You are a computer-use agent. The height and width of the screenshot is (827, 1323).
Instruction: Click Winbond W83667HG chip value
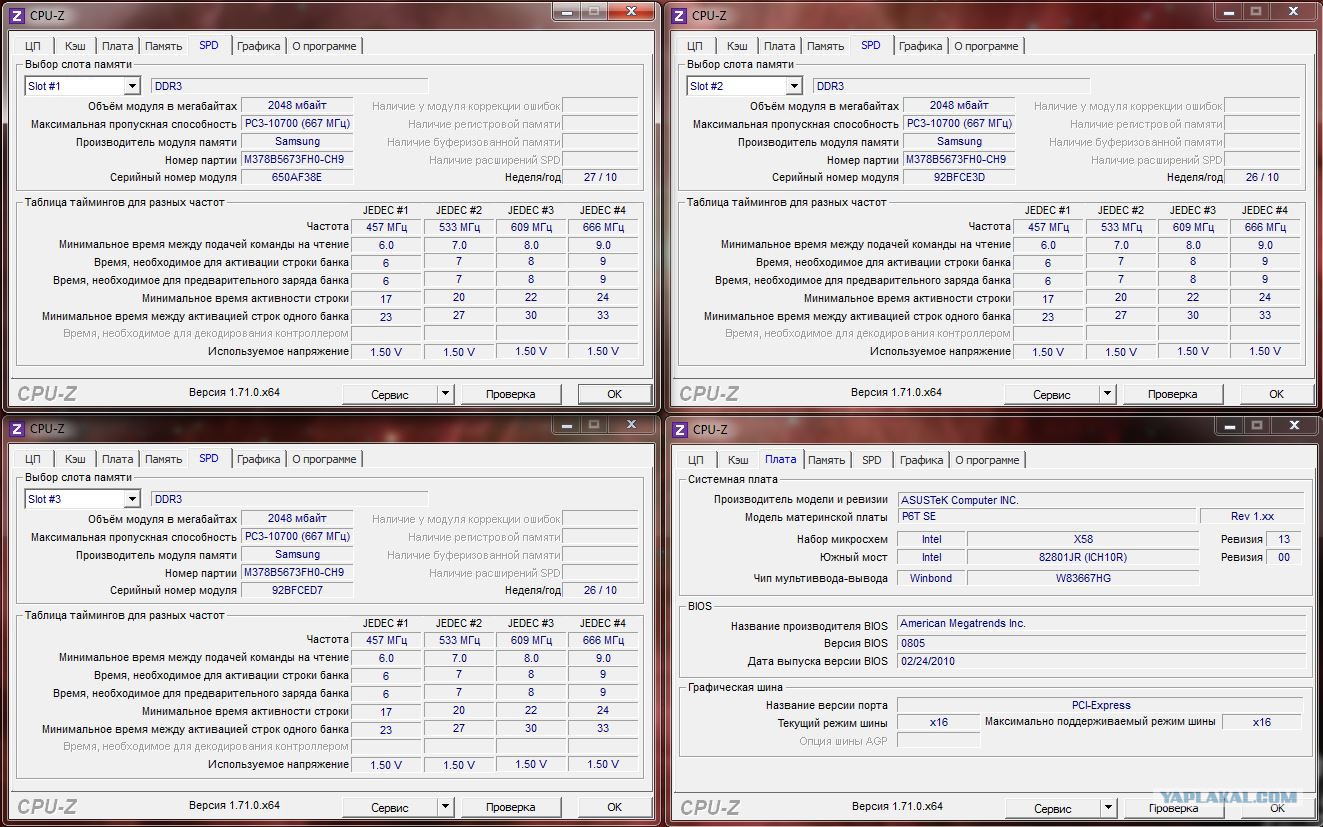click(1083, 578)
